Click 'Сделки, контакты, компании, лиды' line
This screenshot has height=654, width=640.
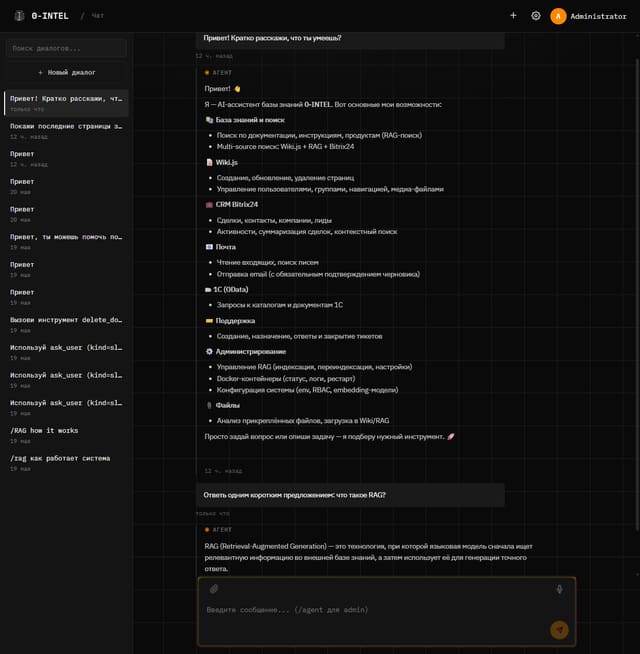coord(274,220)
